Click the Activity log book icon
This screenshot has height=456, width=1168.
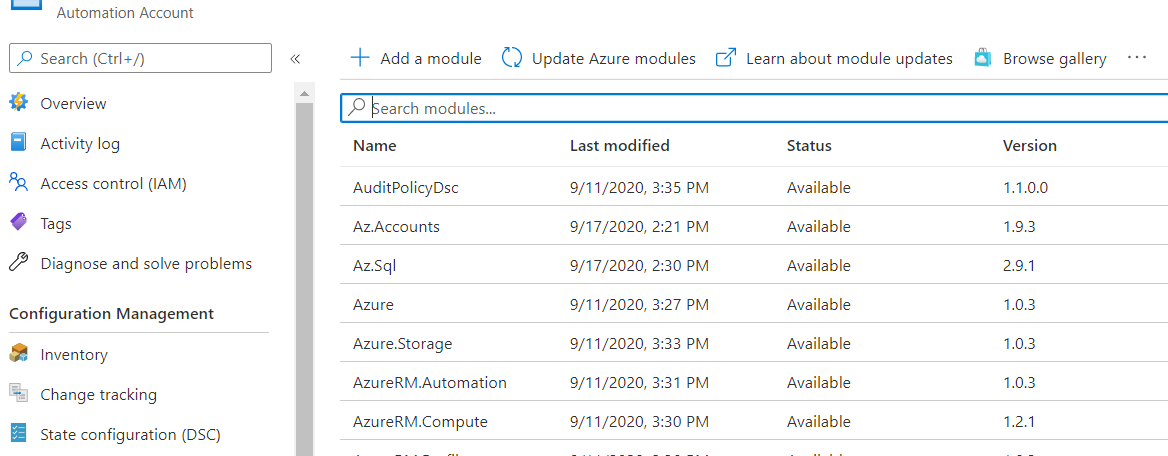pyautogui.click(x=19, y=142)
